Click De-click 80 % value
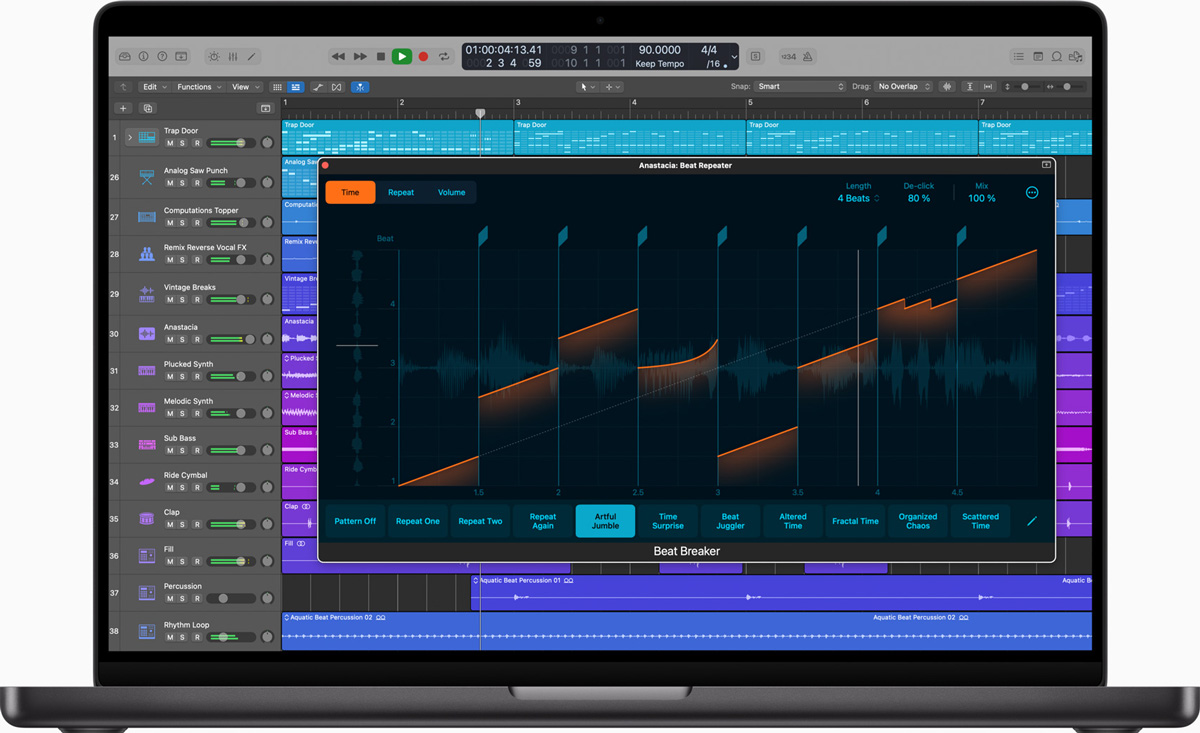Image resolution: width=1200 pixels, height=733 pixels. coord(918,199)
